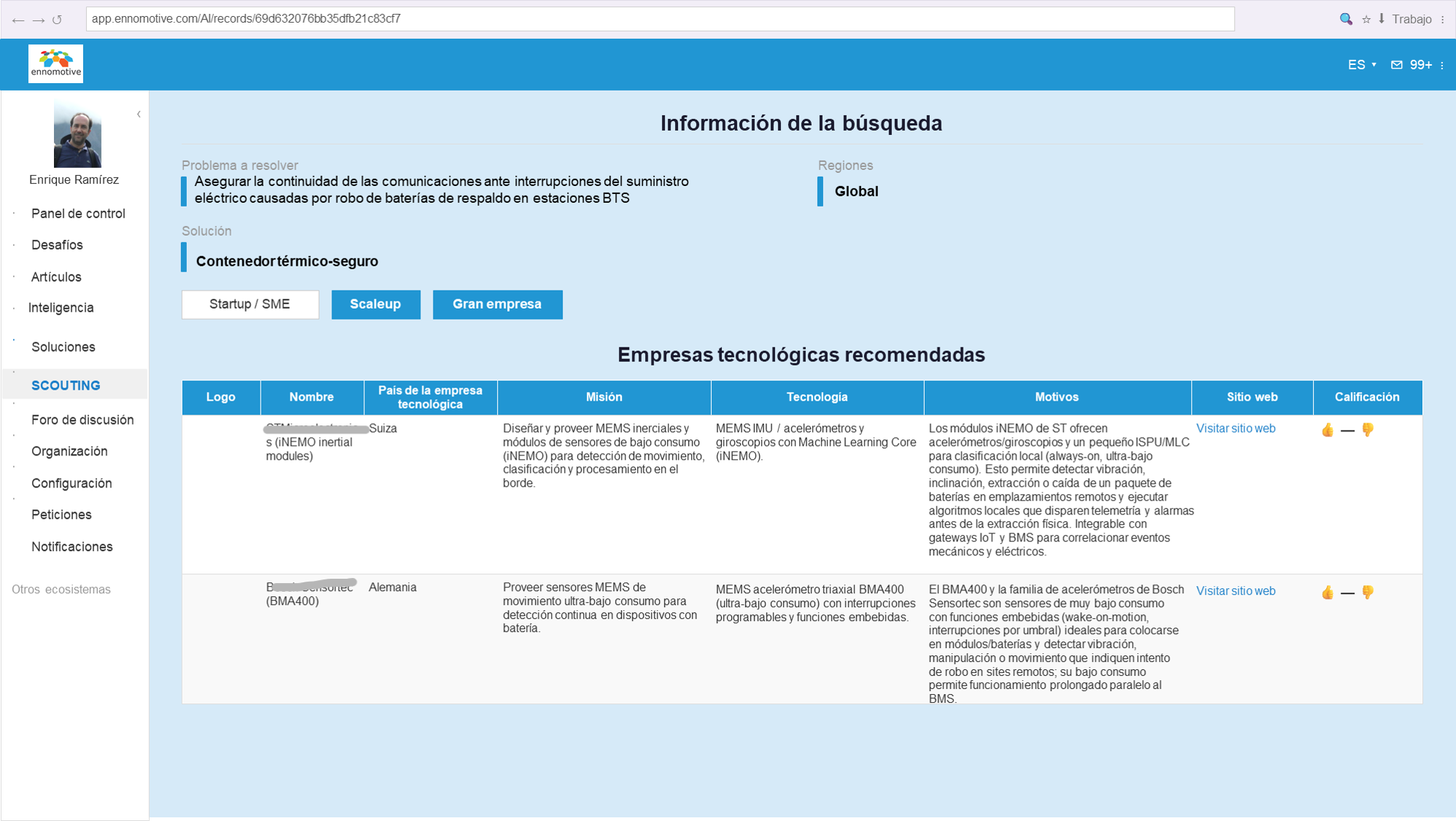Reload the page

57,20
